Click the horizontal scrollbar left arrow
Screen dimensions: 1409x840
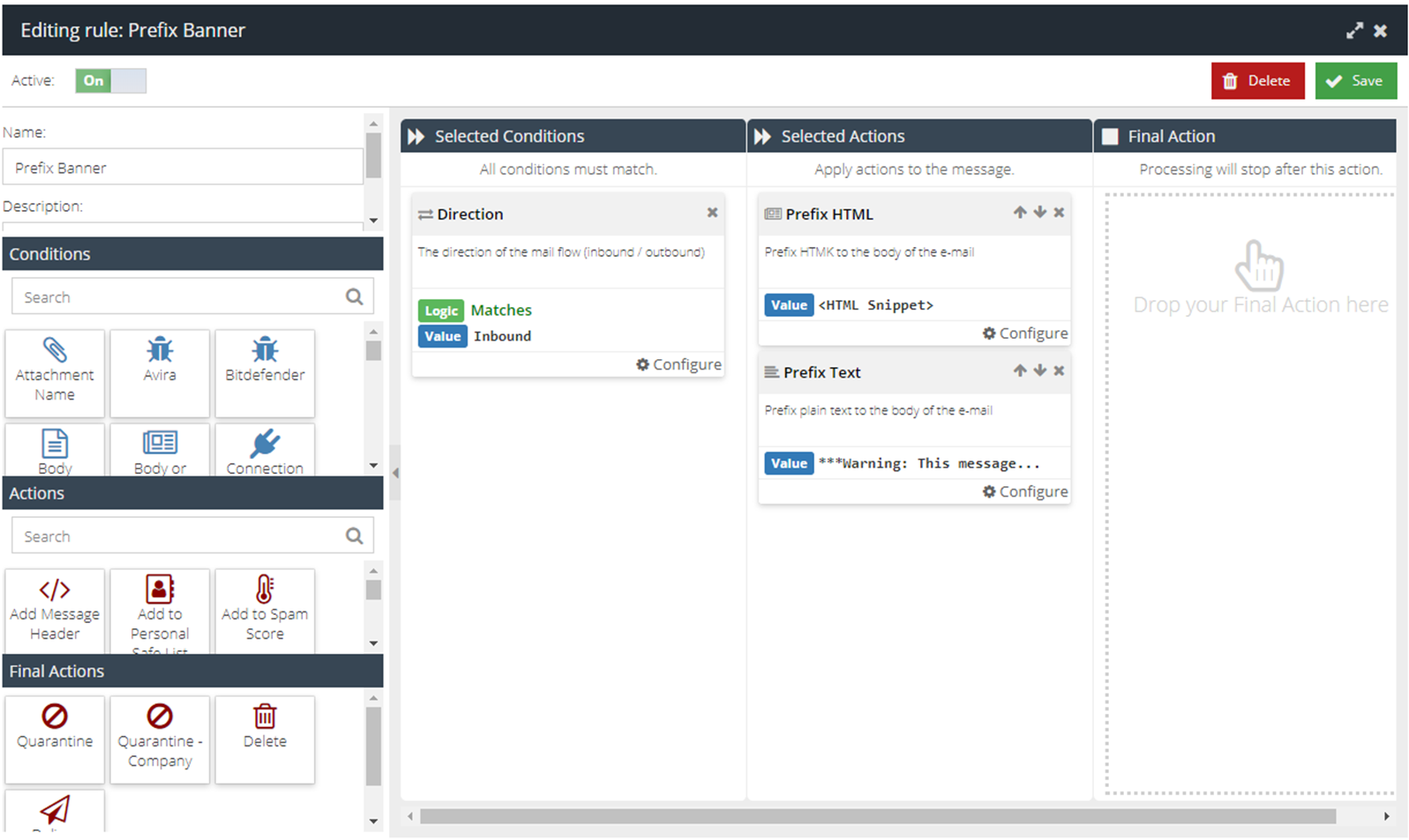[410, 816]
